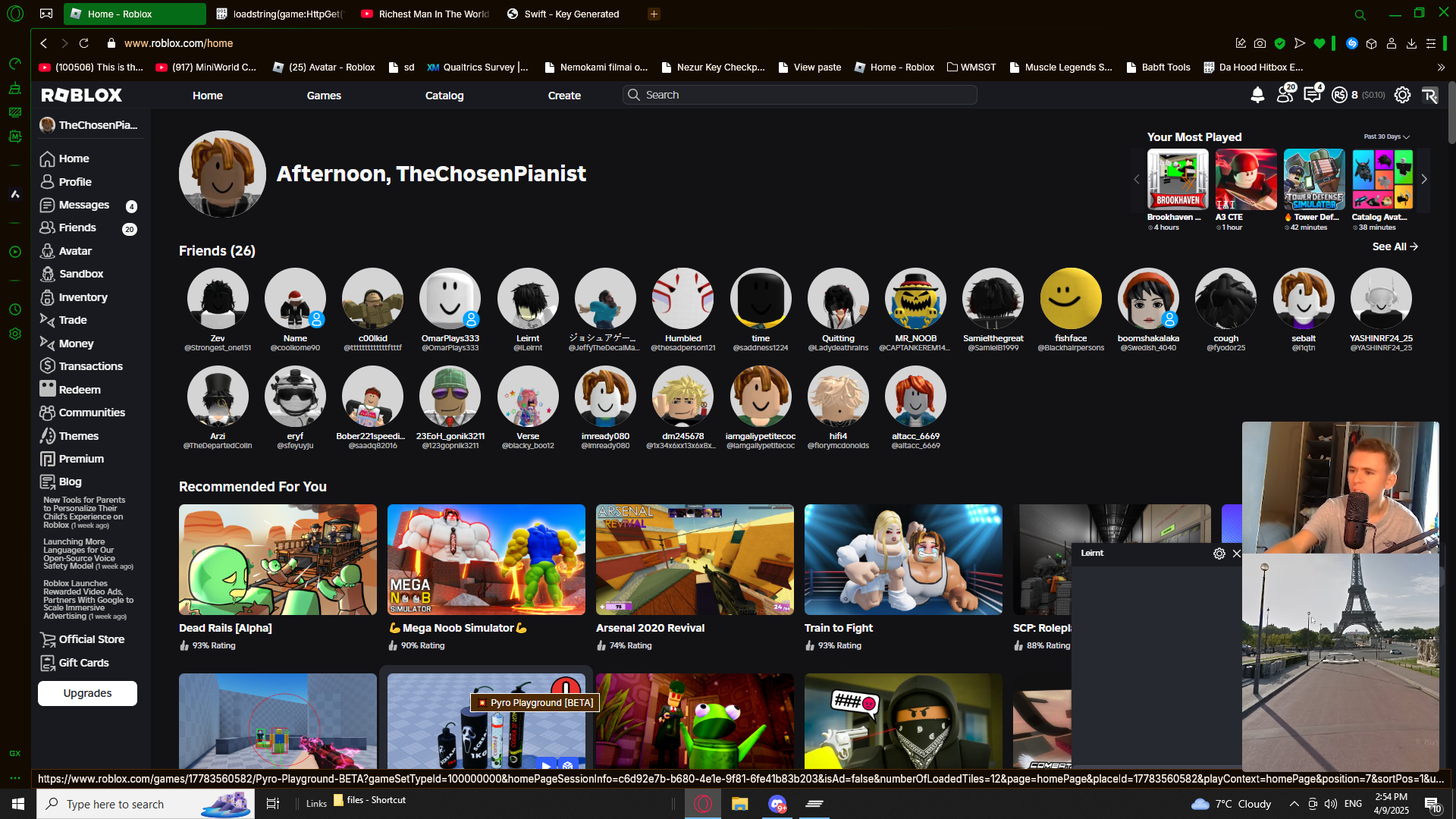
Task: Click the Roblox search field
Action: [x=799, y=95]
